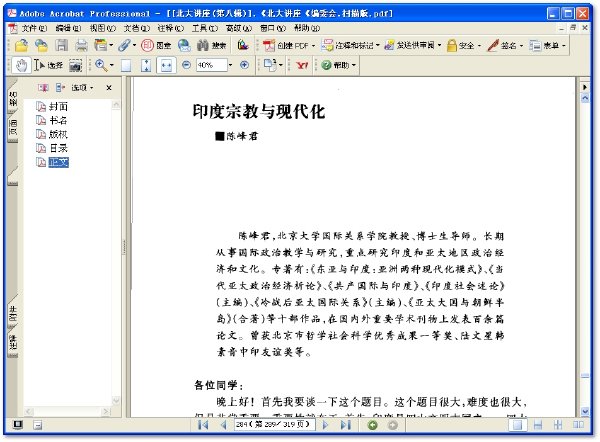Screen dimensions: 600x442
Task: Select the Hand tool
Action: click(21, 65)
